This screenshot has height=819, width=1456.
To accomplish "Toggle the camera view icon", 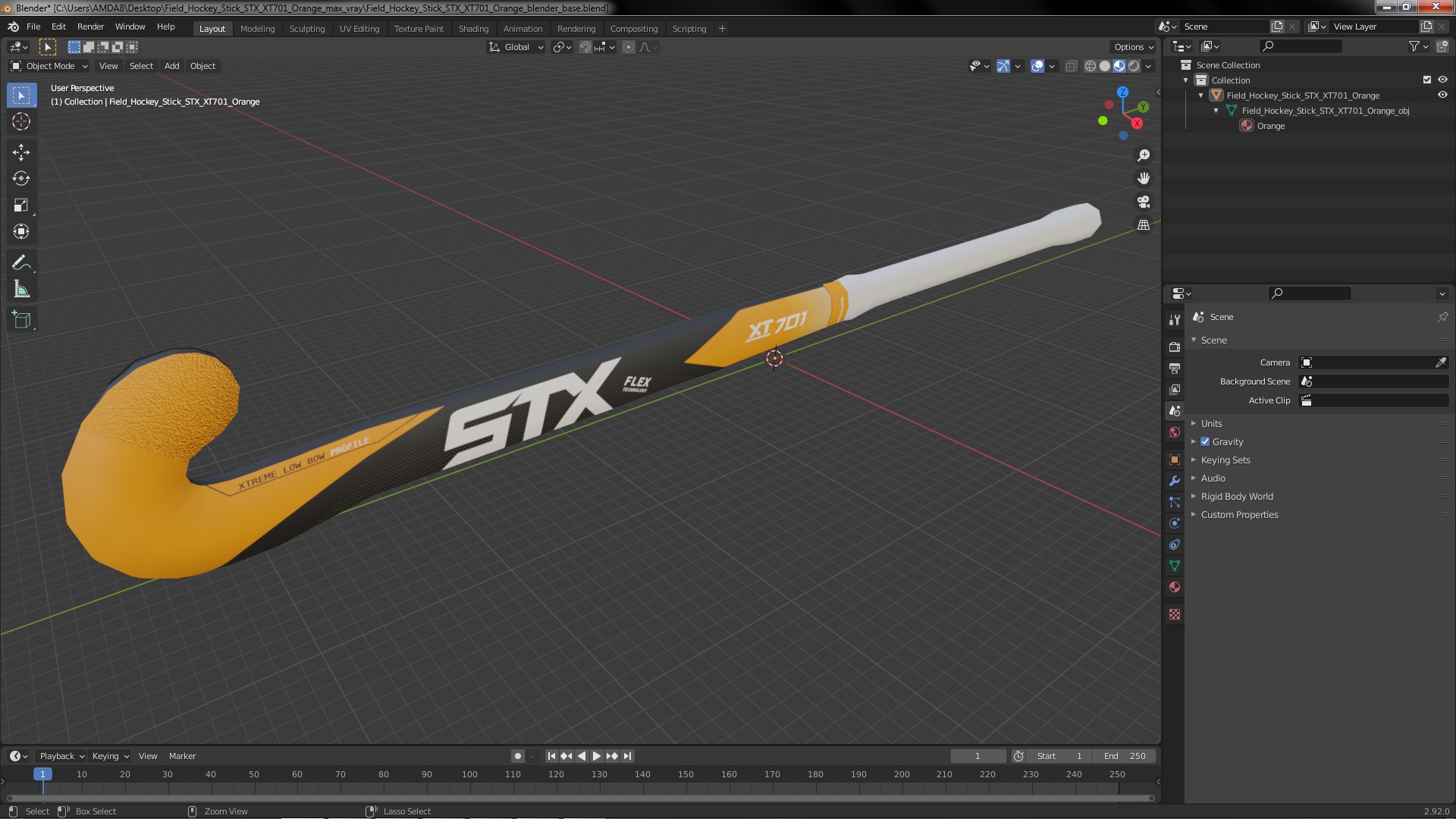I will [1143, 202].
